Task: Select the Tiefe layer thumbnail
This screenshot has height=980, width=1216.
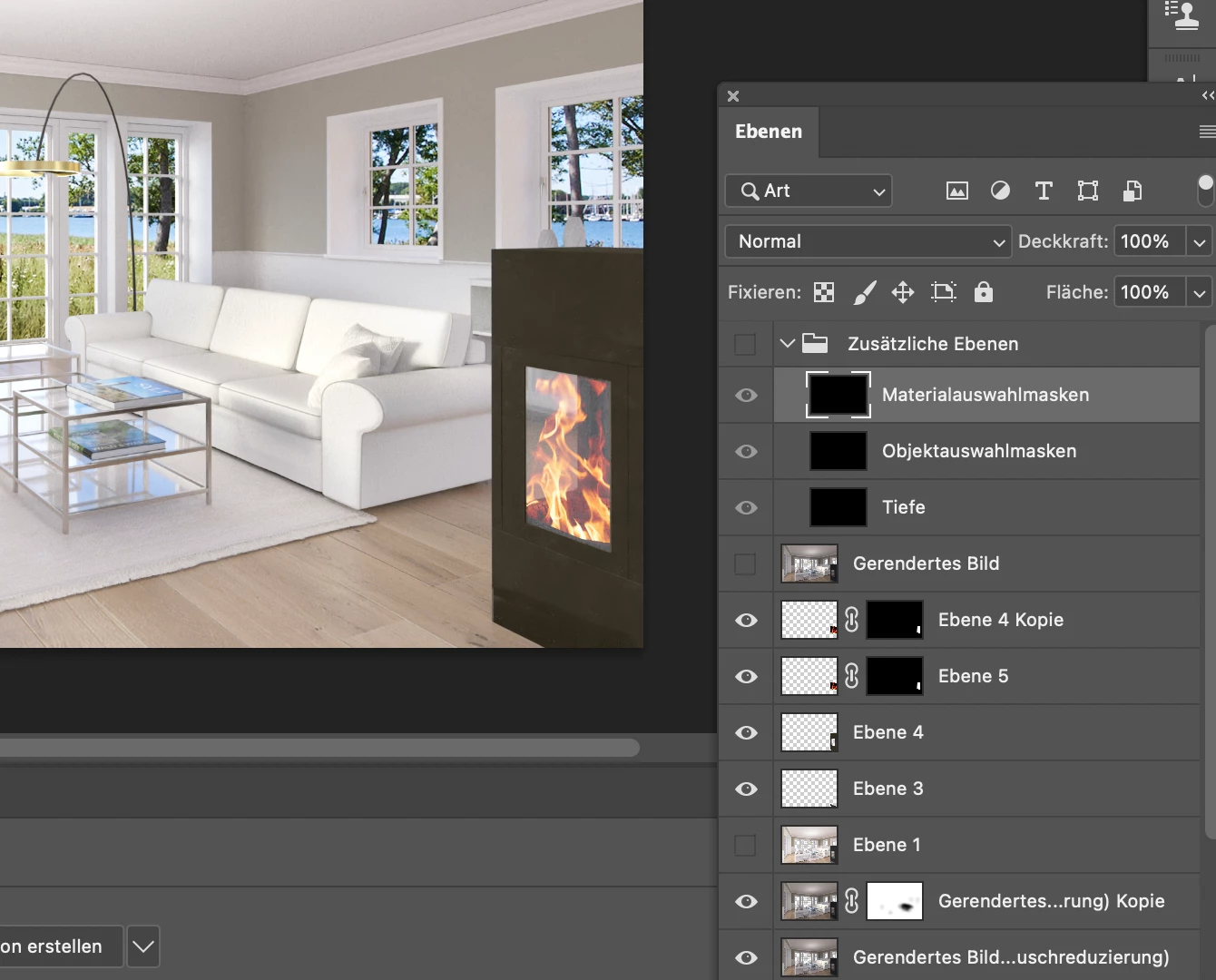Action: (838, 507)
